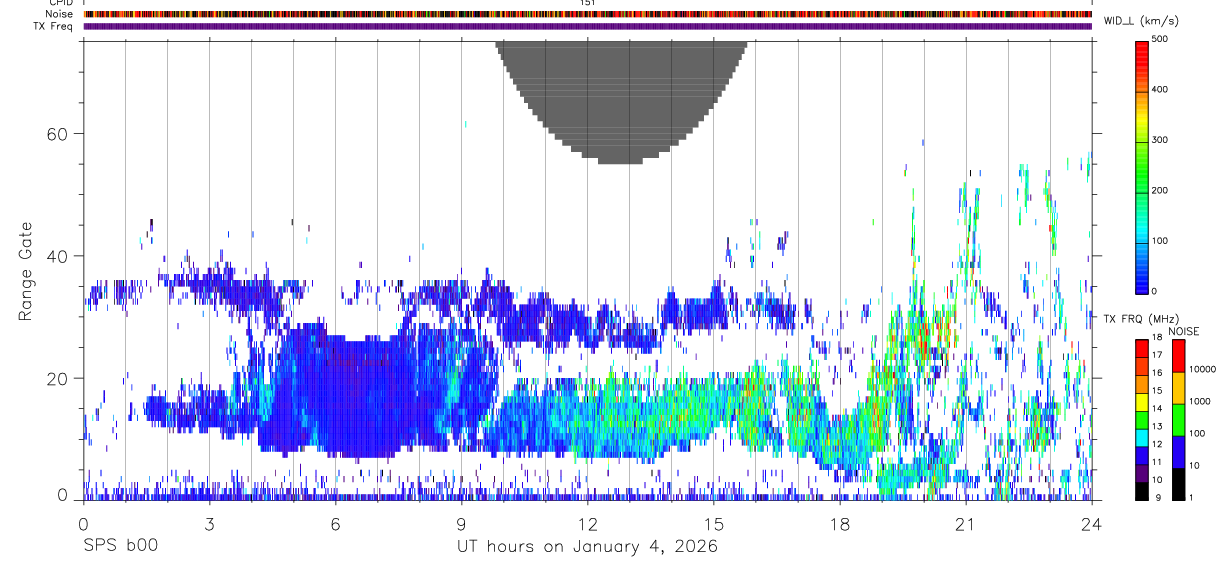This screenshot has height=567, width=1228.
Task: Click the red segment of the NOISE colorbar
Action: (1177, 356)
